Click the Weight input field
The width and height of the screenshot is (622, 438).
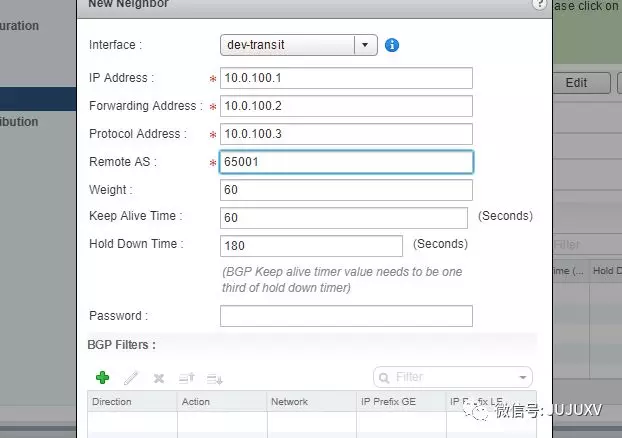[346, 190]
